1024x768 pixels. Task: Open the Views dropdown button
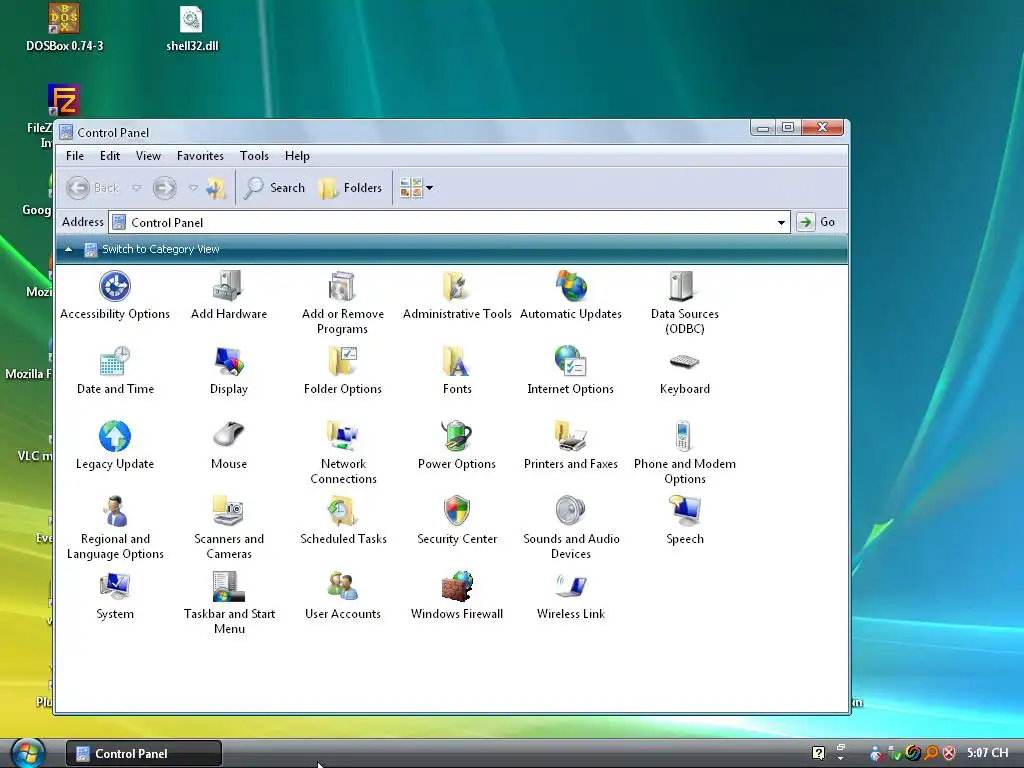[x=416, y=188]
